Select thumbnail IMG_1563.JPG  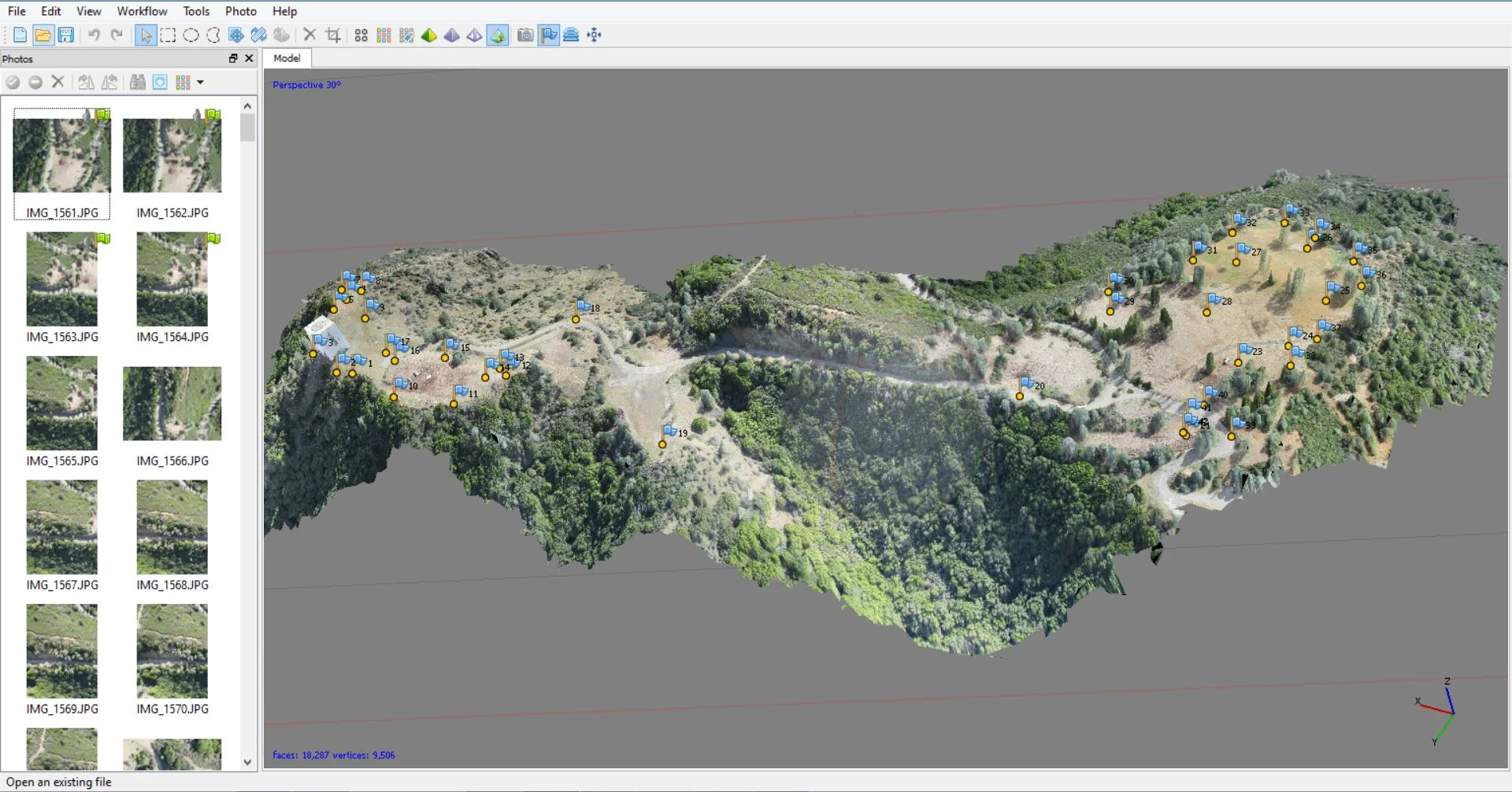62,279
